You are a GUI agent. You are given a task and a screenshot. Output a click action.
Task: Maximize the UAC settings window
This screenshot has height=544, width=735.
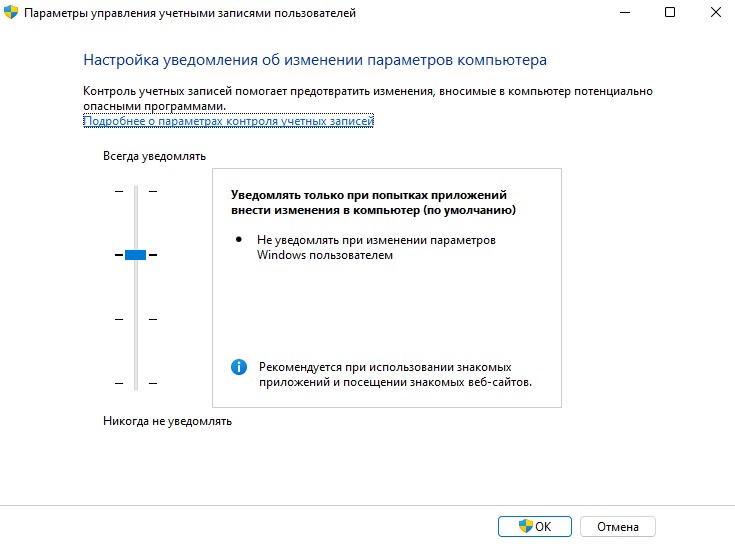(670, 12)
